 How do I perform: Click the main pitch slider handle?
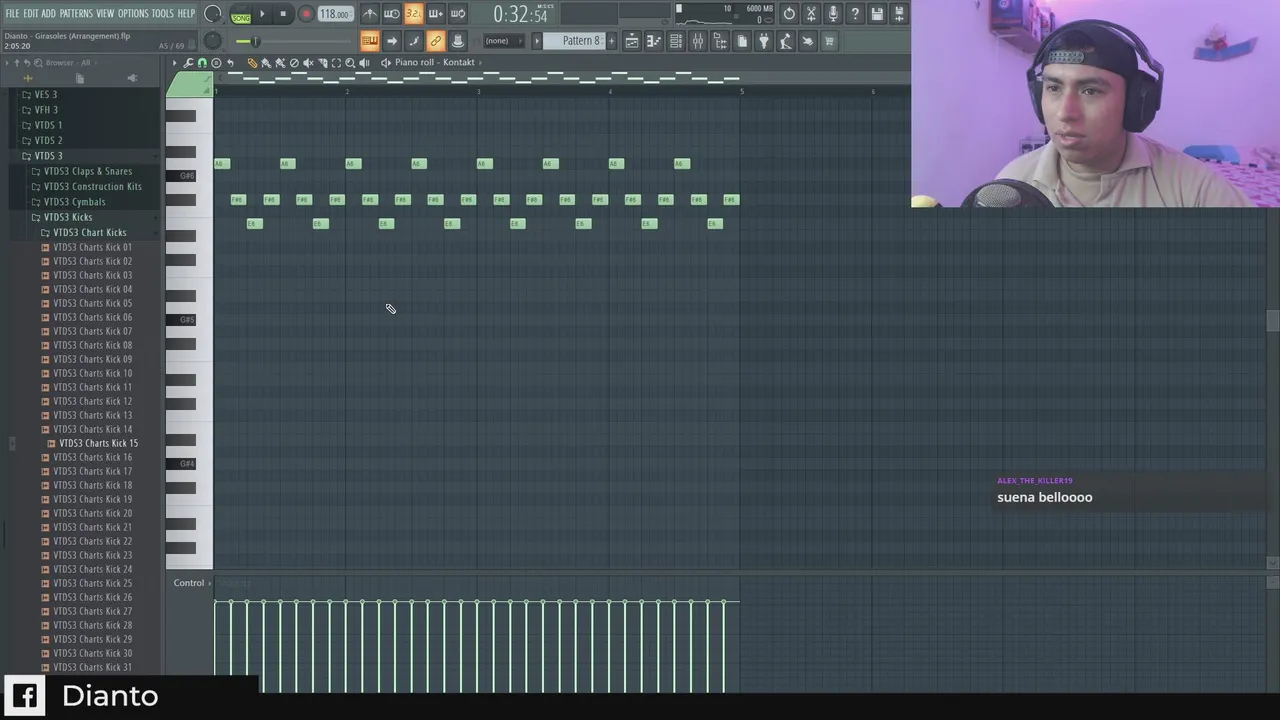(x=255, y=41)
